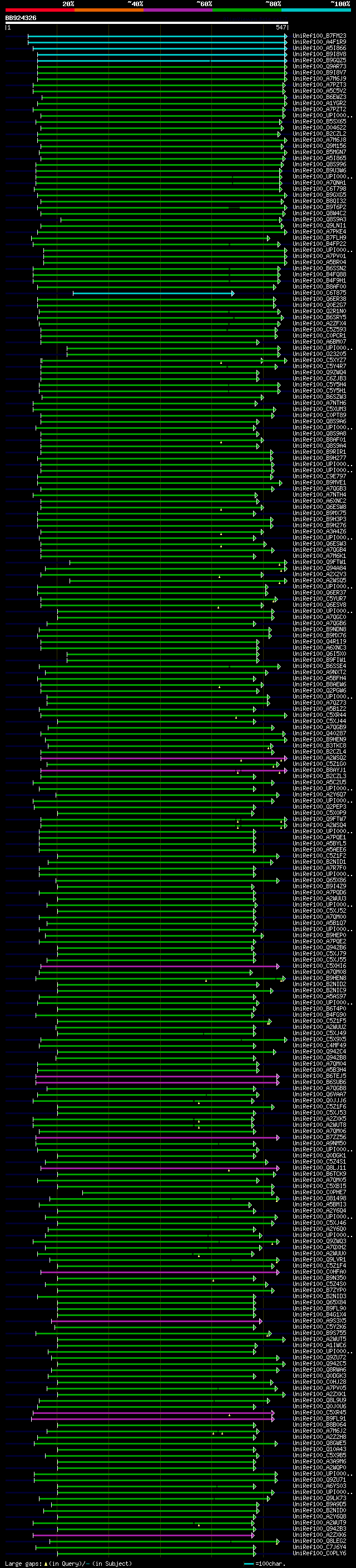Select the UniRef100_Q9M156 label
This screenshot has width=356, height=1568.
pos(319,146)
